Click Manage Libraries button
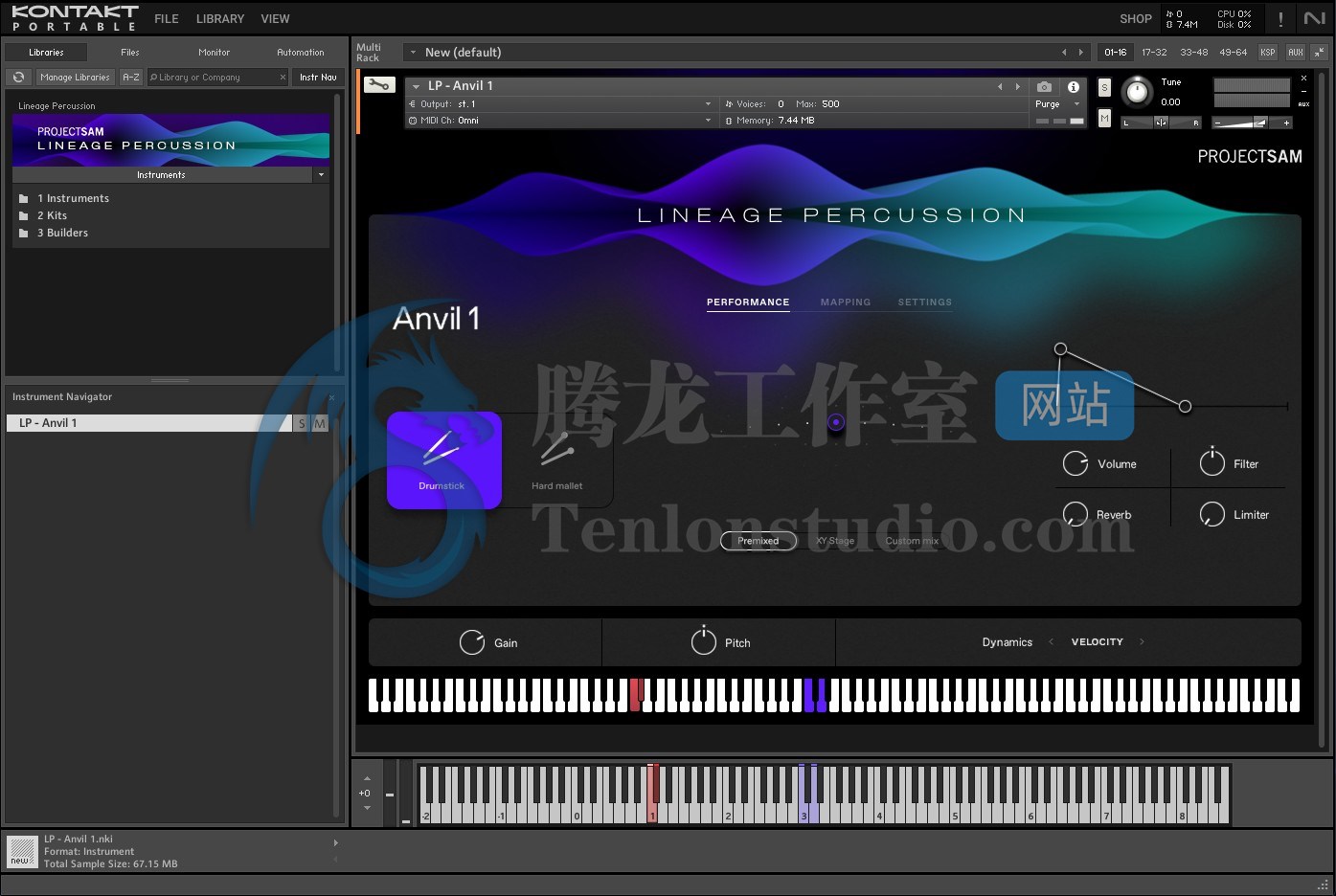This screenshot has height=896, width=1336. click(75, 78)
